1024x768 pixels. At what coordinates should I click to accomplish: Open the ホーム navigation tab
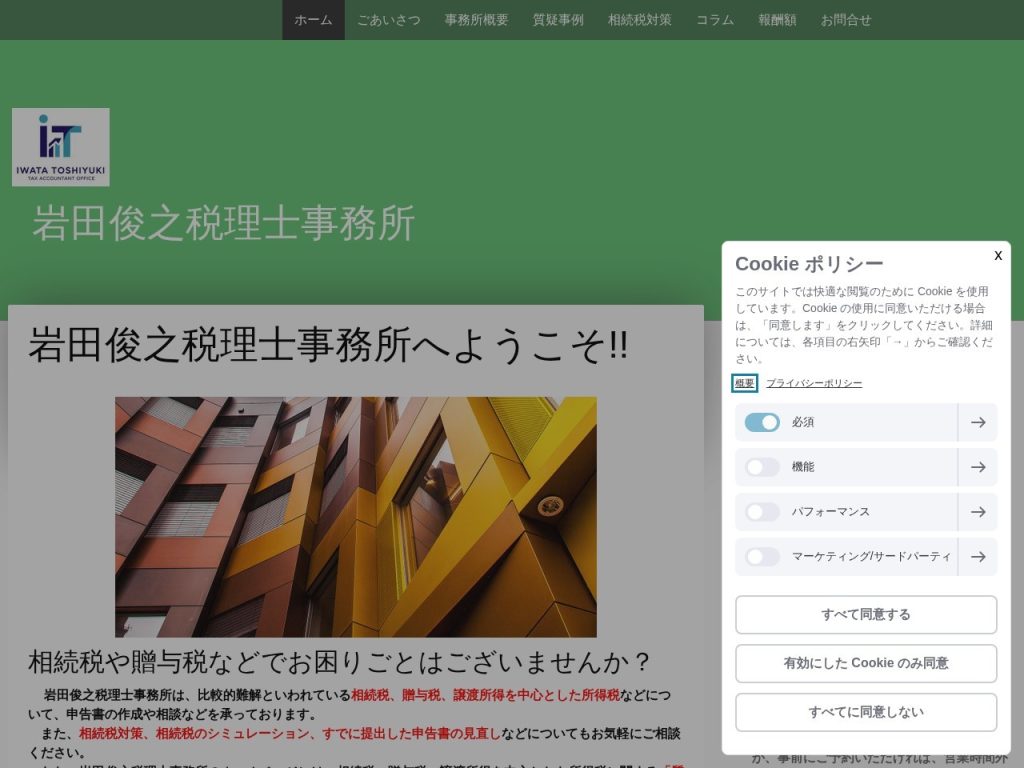[x=313, y=20]
